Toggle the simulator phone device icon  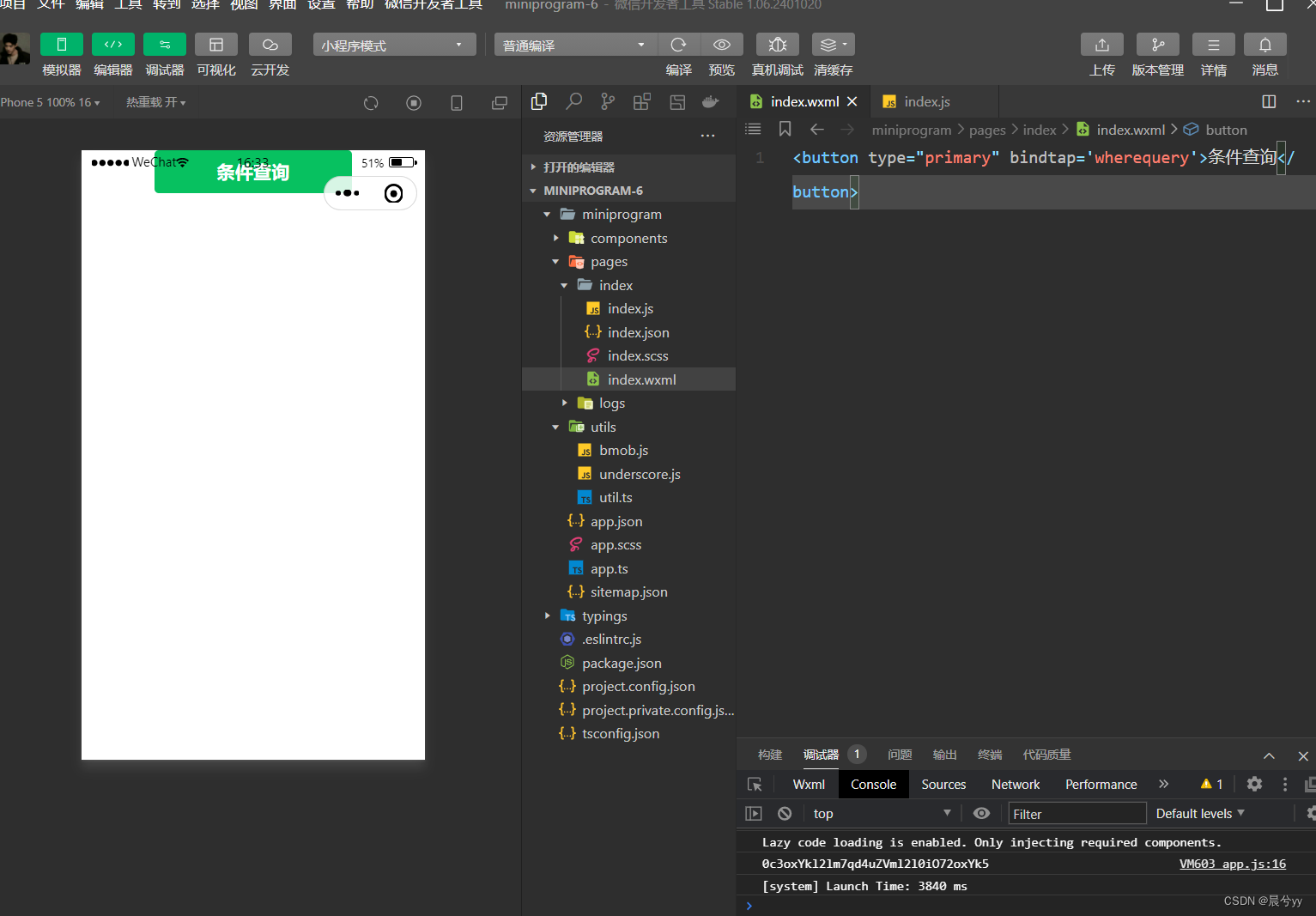point(457,103)
